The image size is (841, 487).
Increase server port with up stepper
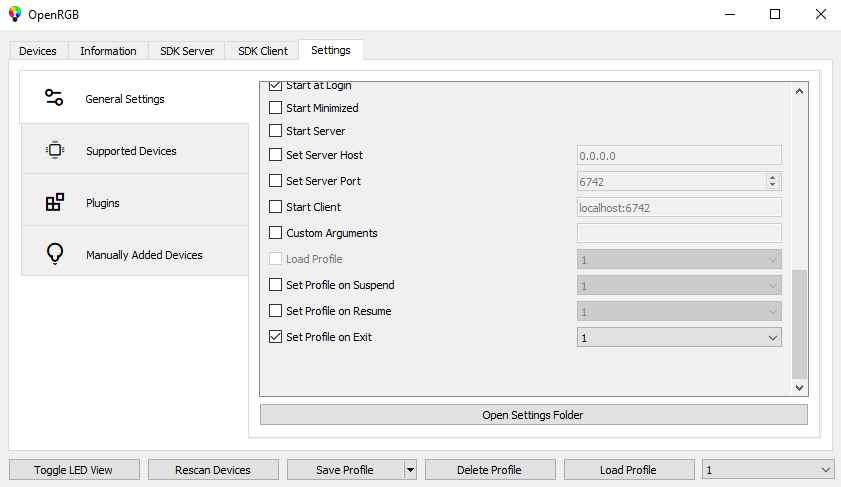[772, 178]
